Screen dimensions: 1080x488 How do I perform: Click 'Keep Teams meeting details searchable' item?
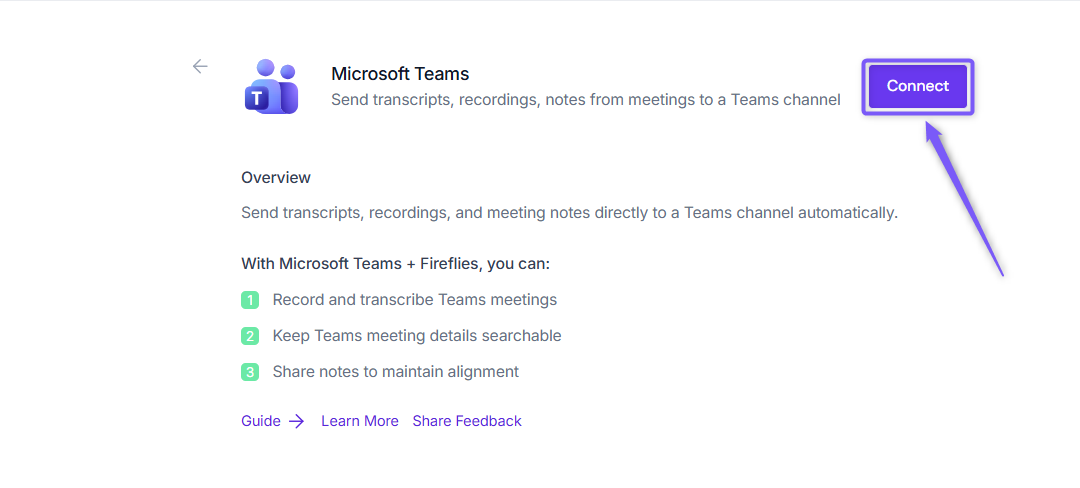417,336
